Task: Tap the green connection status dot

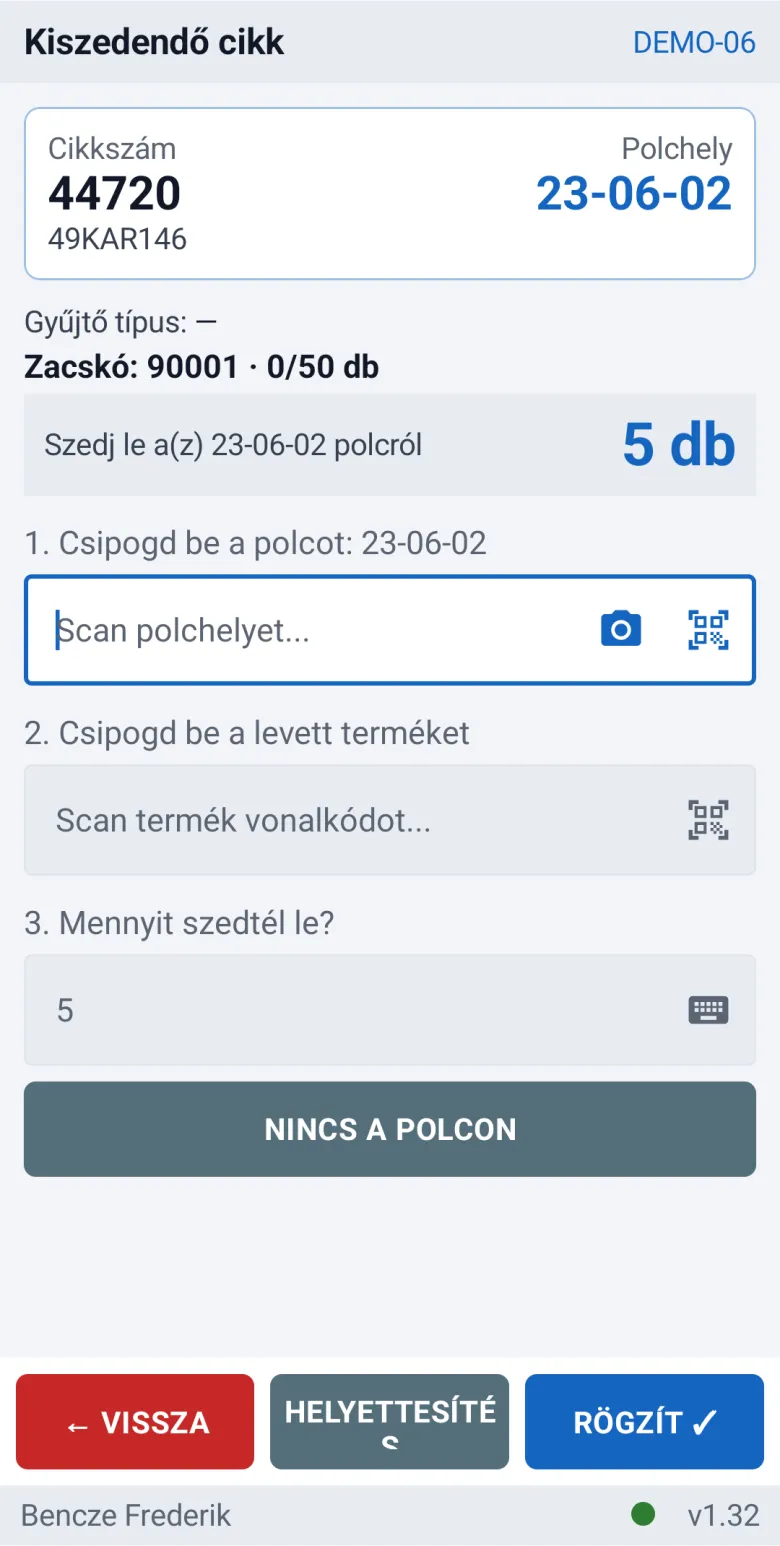Action: (643, 1514)
